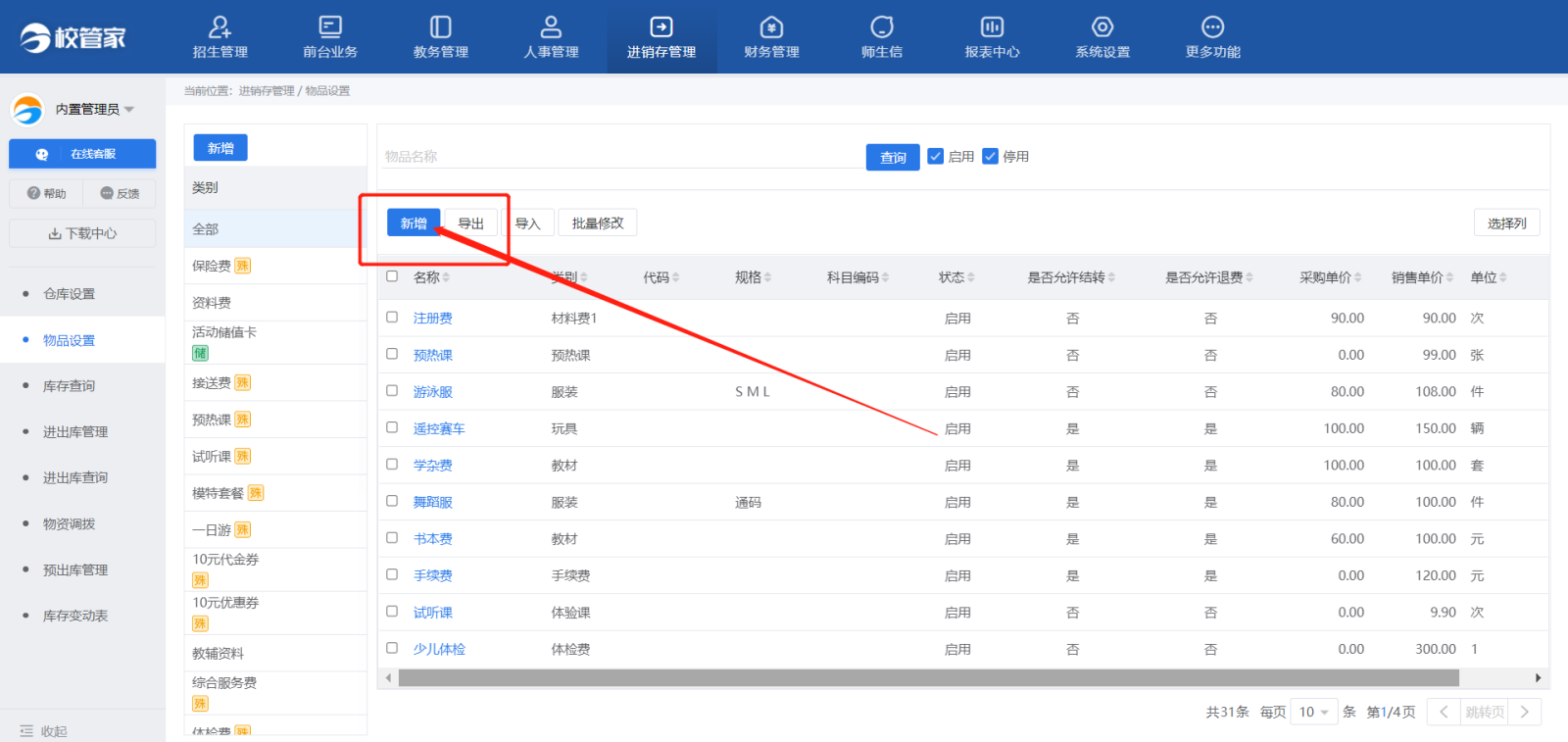Open the 进销存管理 module icon

(661, 26)
